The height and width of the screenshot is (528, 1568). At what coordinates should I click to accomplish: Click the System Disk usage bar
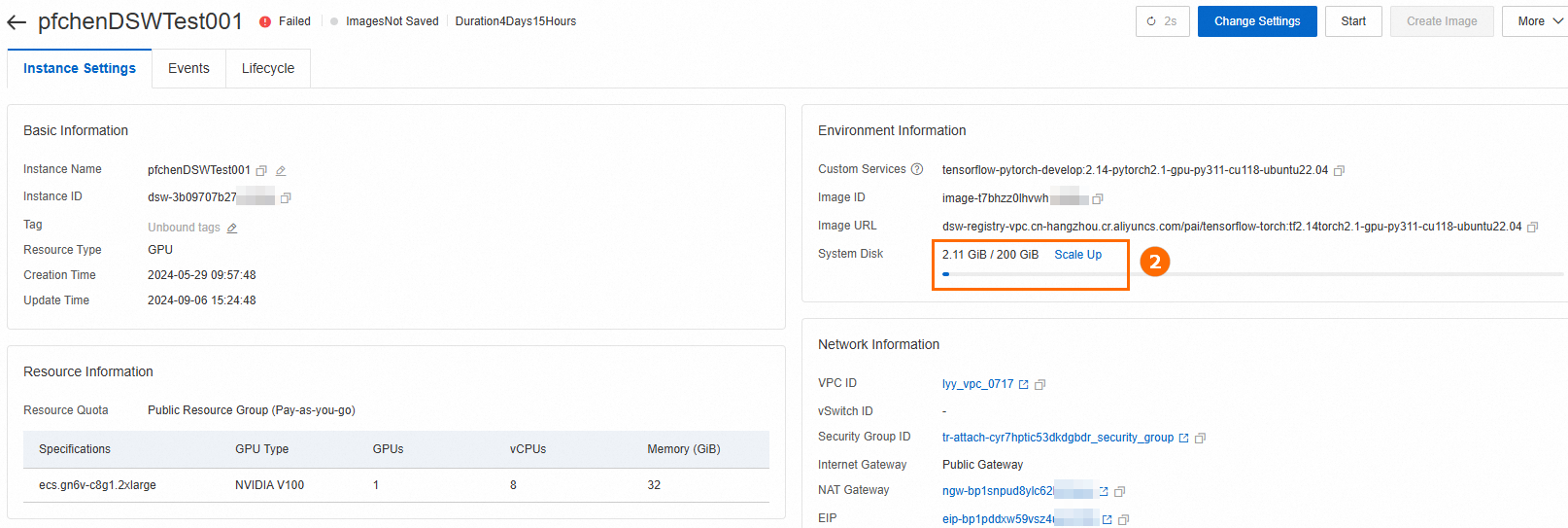pyautogui.click(x=1252, y=274)
